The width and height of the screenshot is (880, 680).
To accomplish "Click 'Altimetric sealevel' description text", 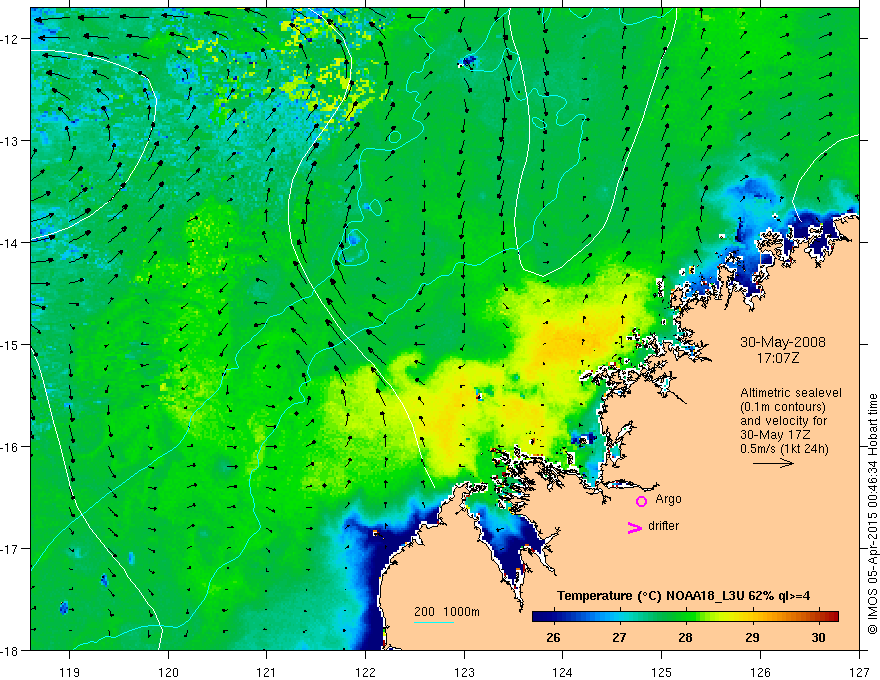I will [791, 393].
